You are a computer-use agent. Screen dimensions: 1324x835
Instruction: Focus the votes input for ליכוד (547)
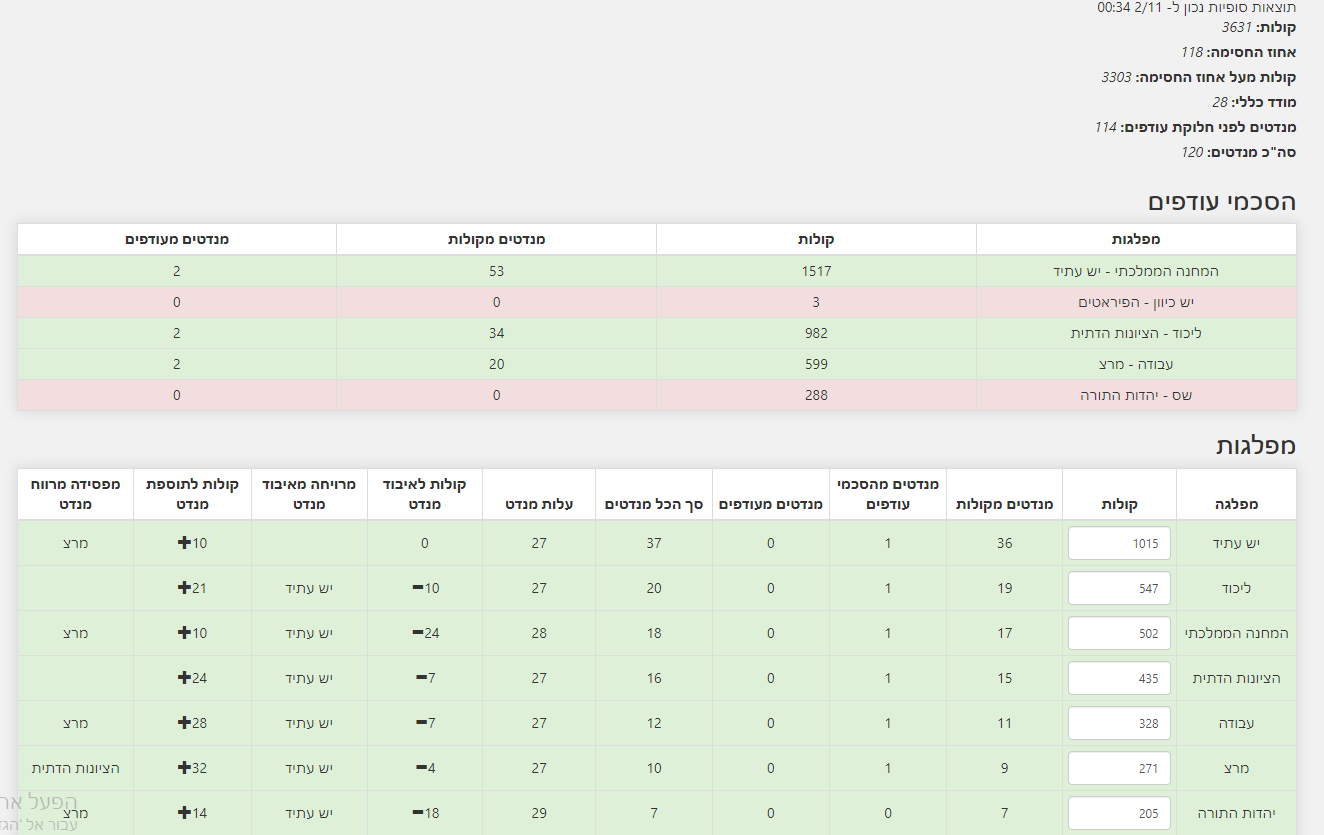(1119, 588)
